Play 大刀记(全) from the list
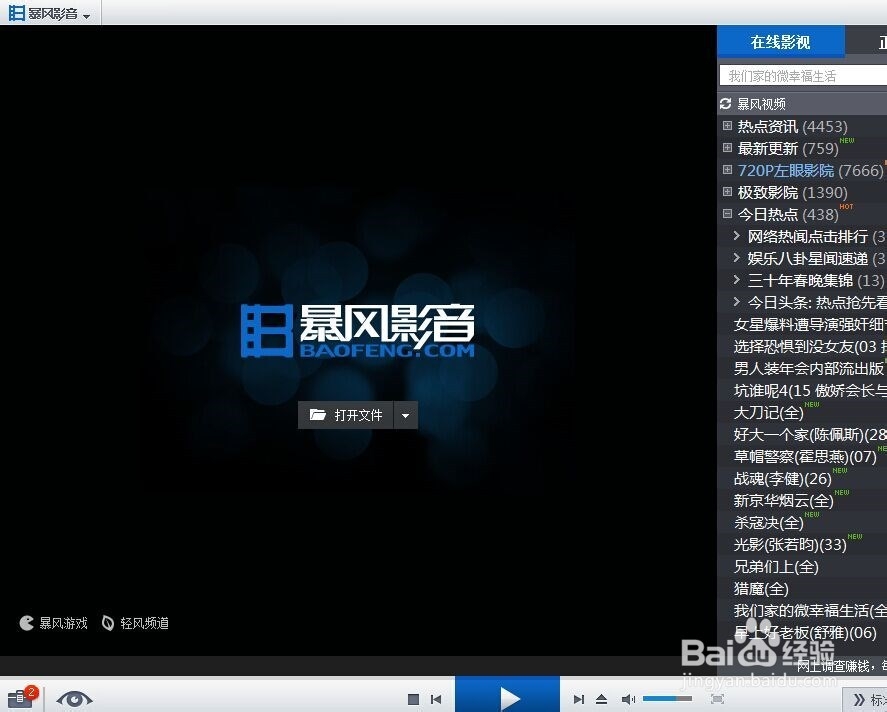The width and height of the screenshot is (887, 712). (769, 412)
